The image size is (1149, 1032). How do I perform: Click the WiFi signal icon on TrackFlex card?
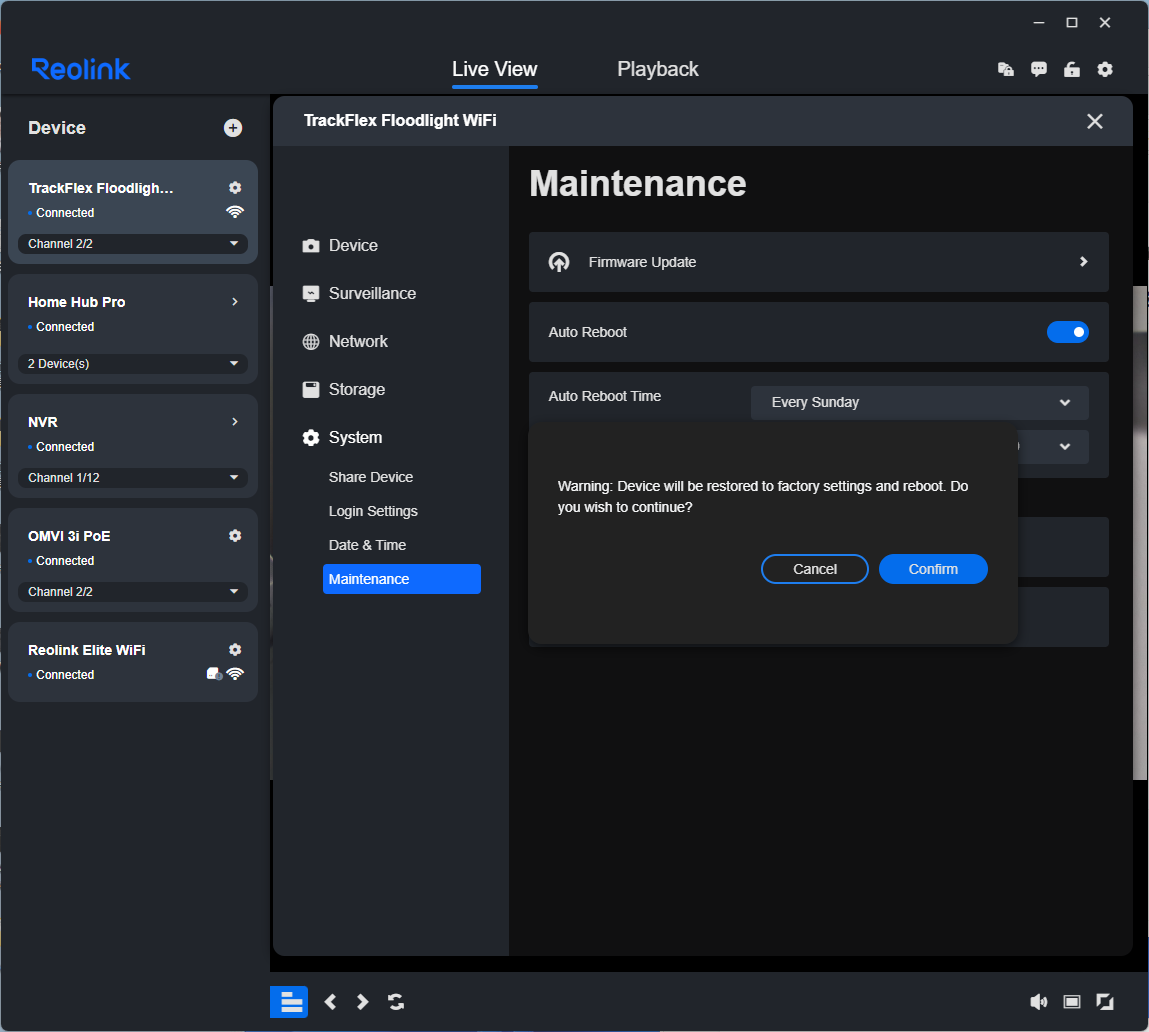click(234, 212)
